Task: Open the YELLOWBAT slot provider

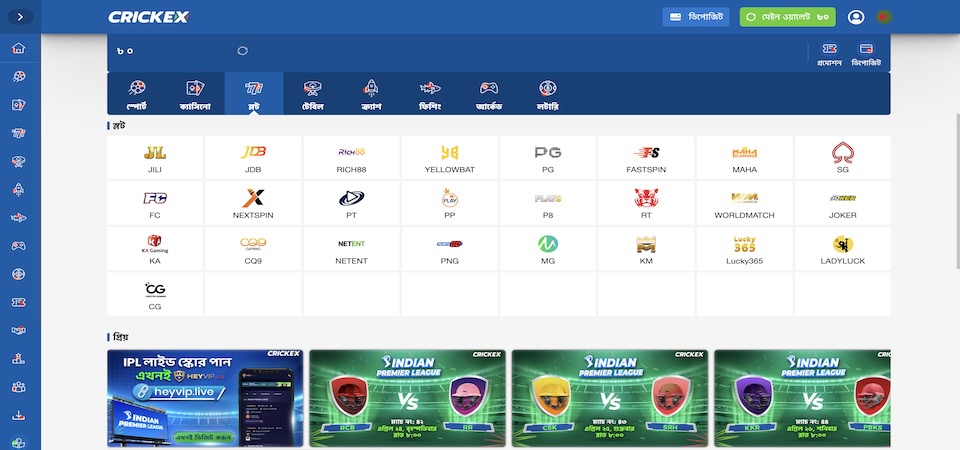Action: tap(449, 158)
